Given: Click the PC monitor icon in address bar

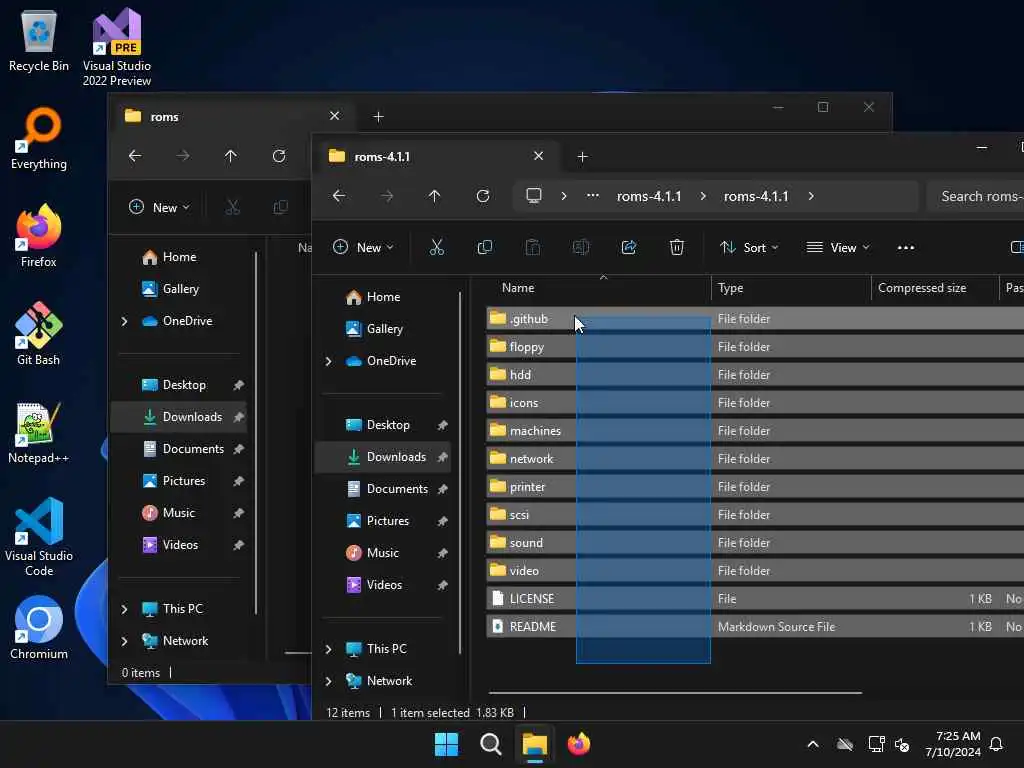Looking at the screenshot, I should tap(534, 196).
